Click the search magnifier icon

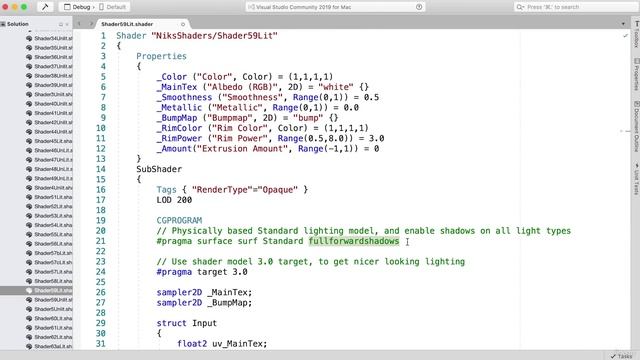point(520,7)
